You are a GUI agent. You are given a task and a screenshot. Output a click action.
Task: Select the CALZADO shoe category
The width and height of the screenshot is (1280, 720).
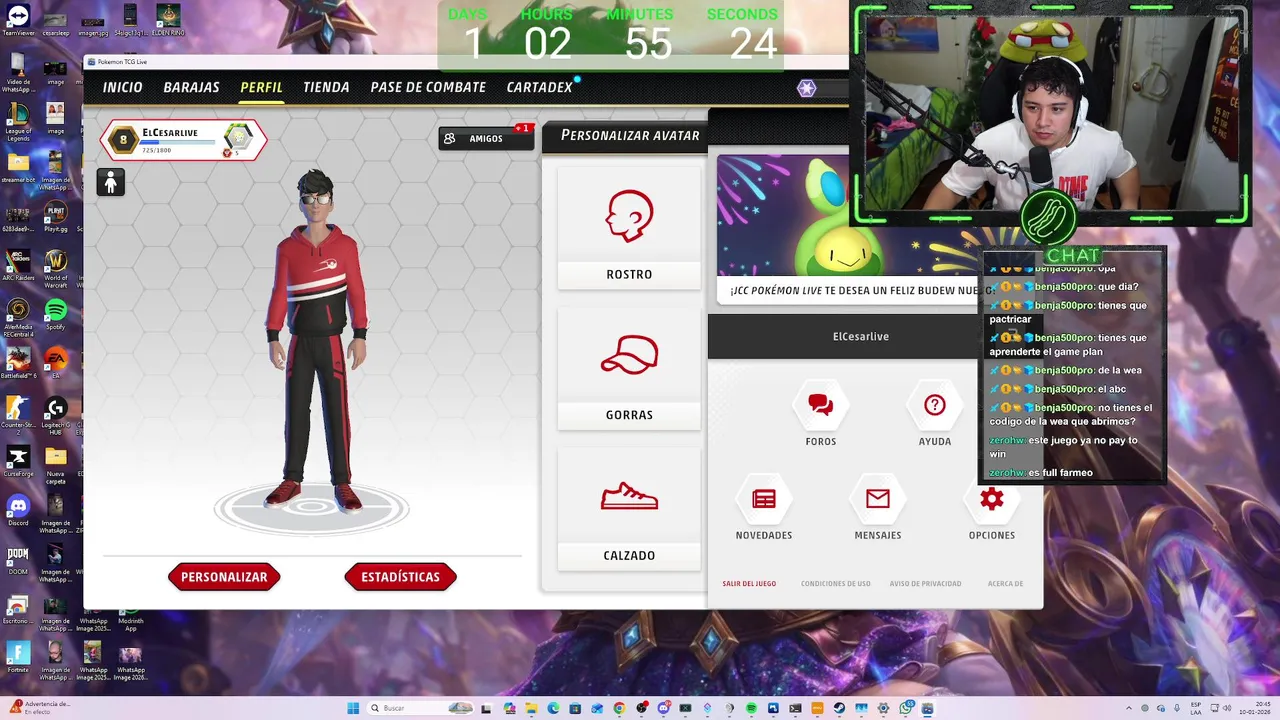pos(629,510)
